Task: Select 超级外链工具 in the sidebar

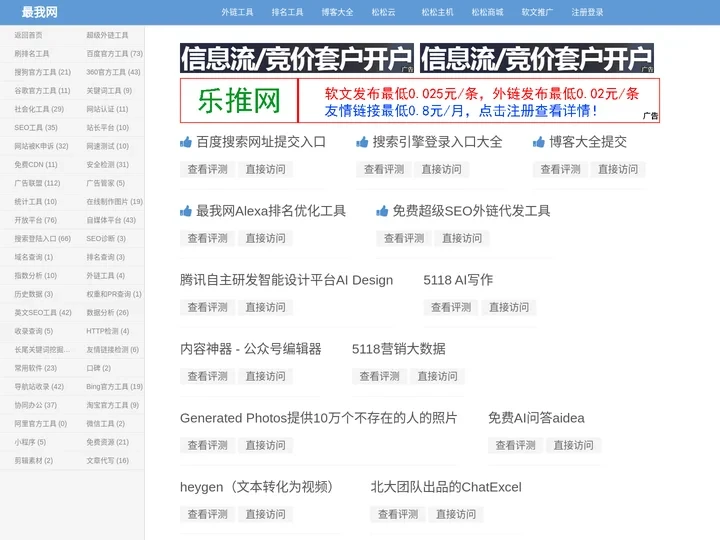Action: pos(107,35)
